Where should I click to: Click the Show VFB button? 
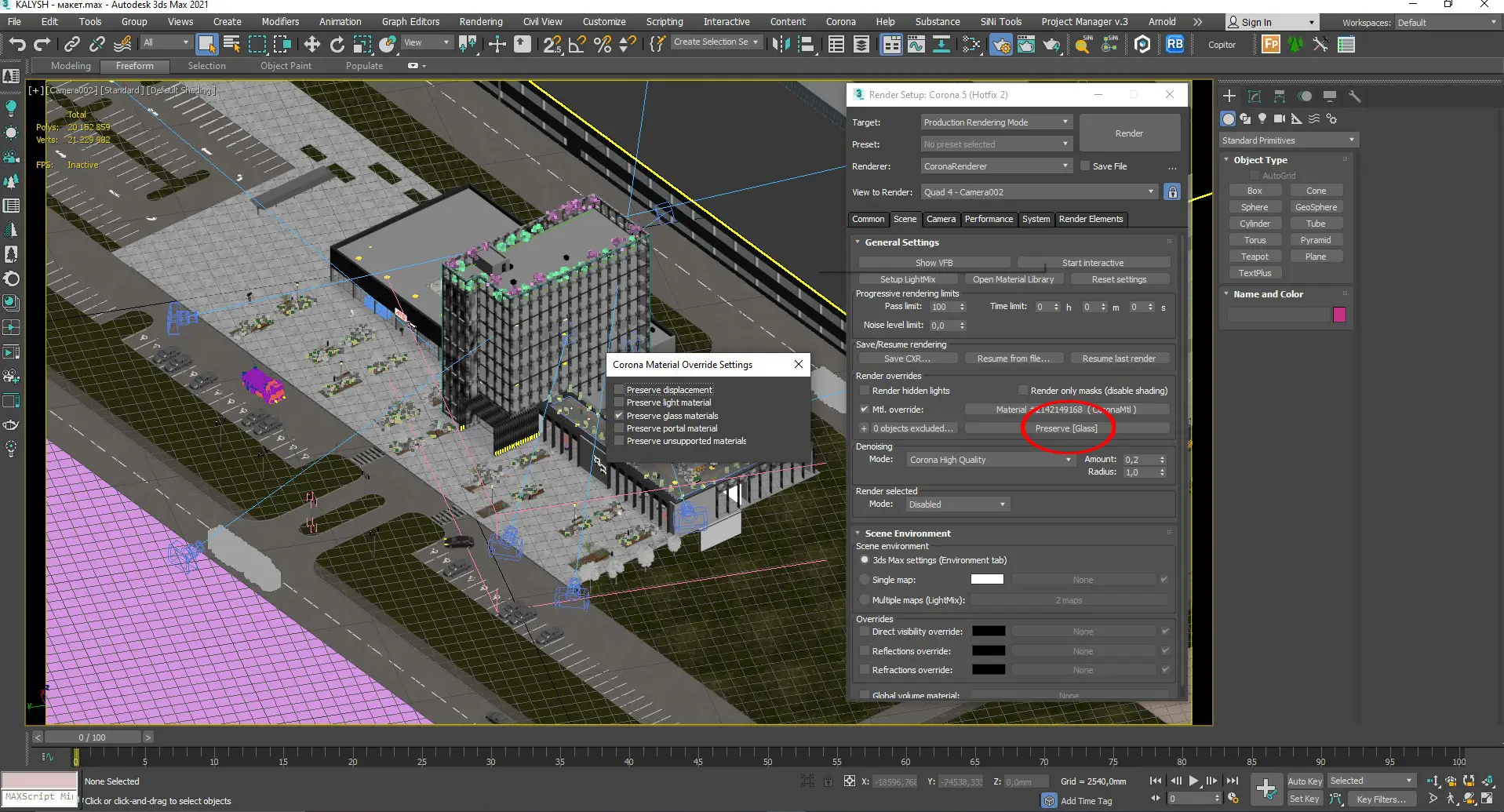[x=934, y=263]
